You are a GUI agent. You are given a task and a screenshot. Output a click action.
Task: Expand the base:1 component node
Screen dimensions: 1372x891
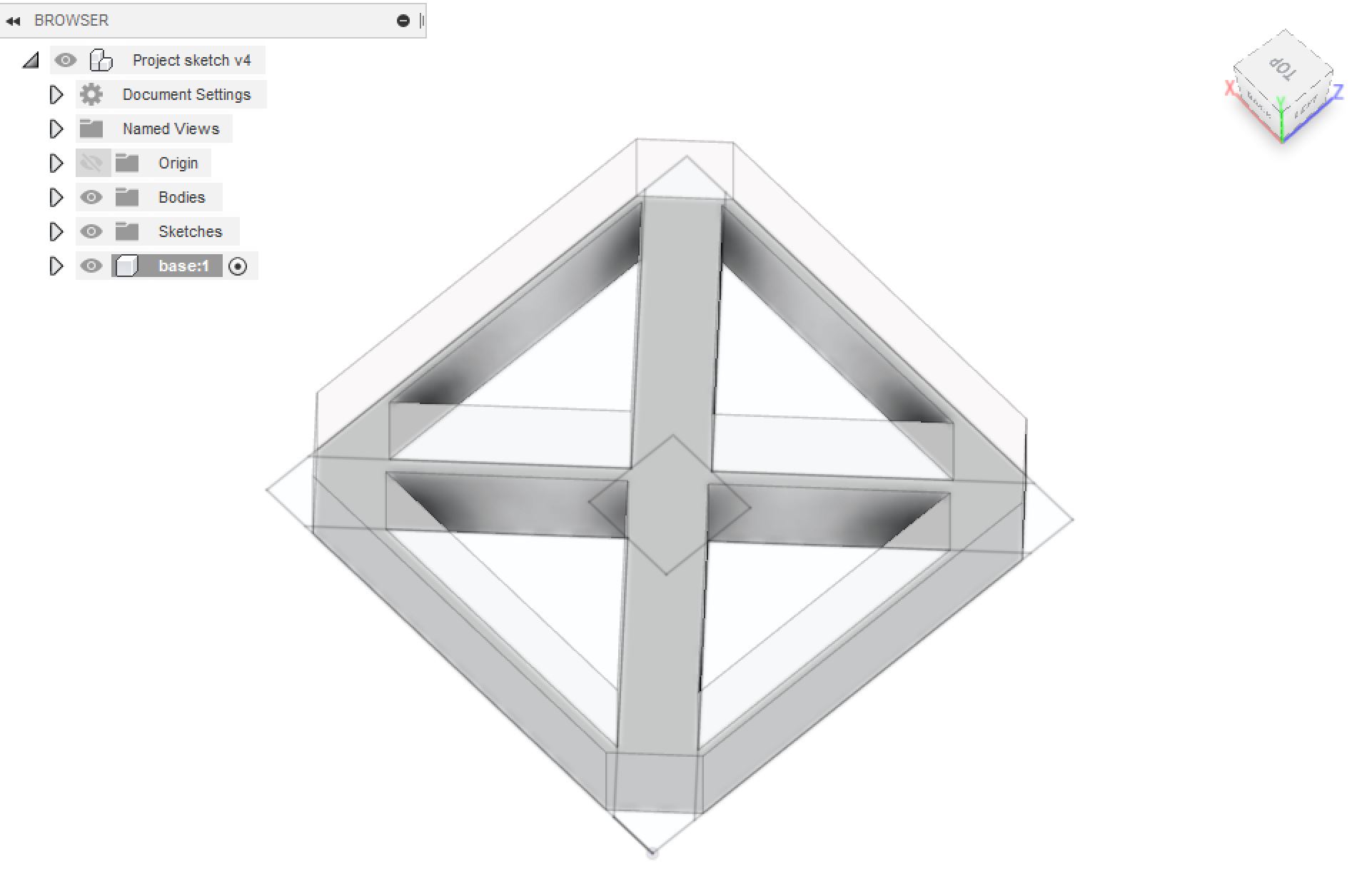56,266
